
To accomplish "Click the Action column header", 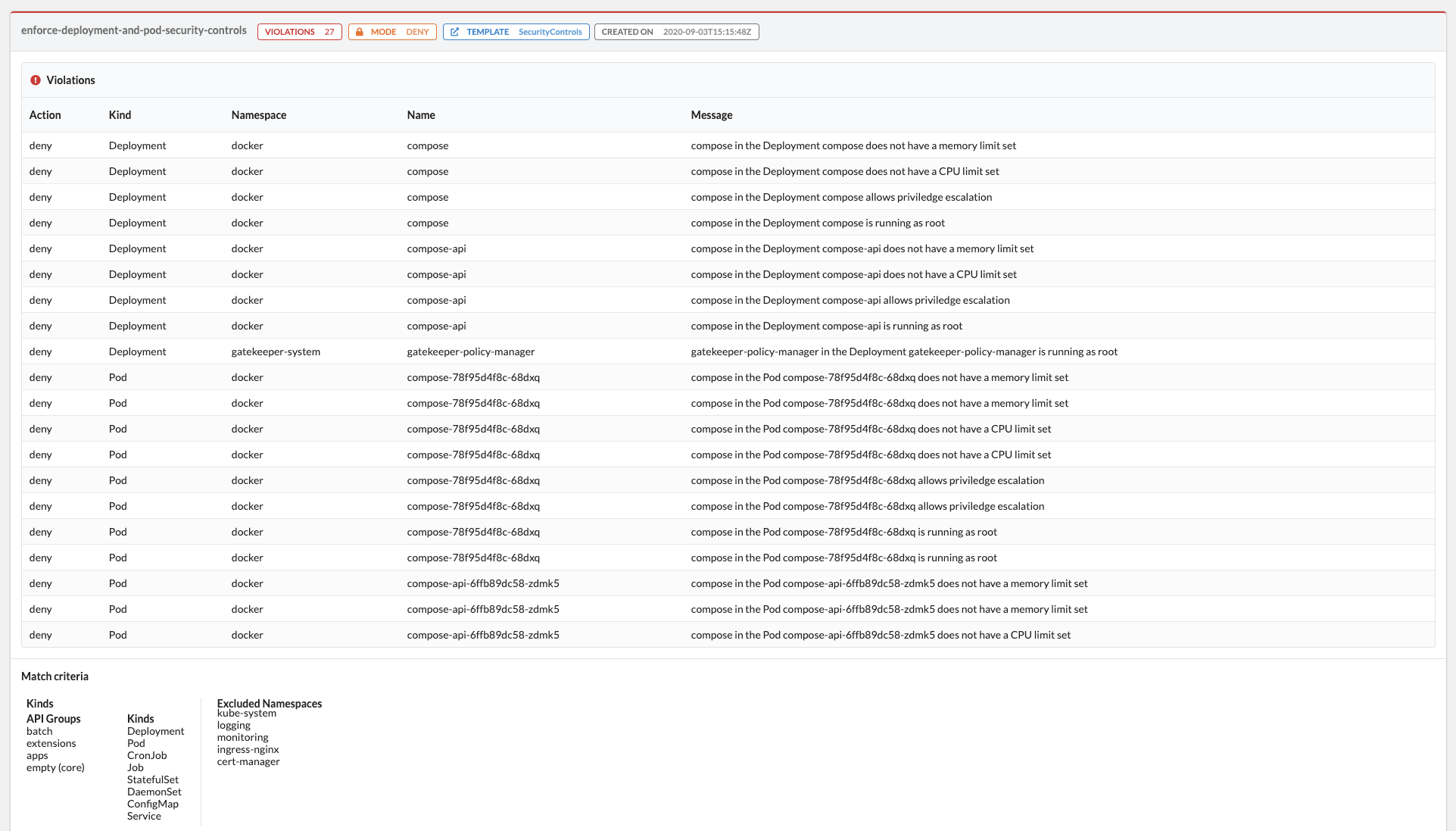I will pos(45,115).
